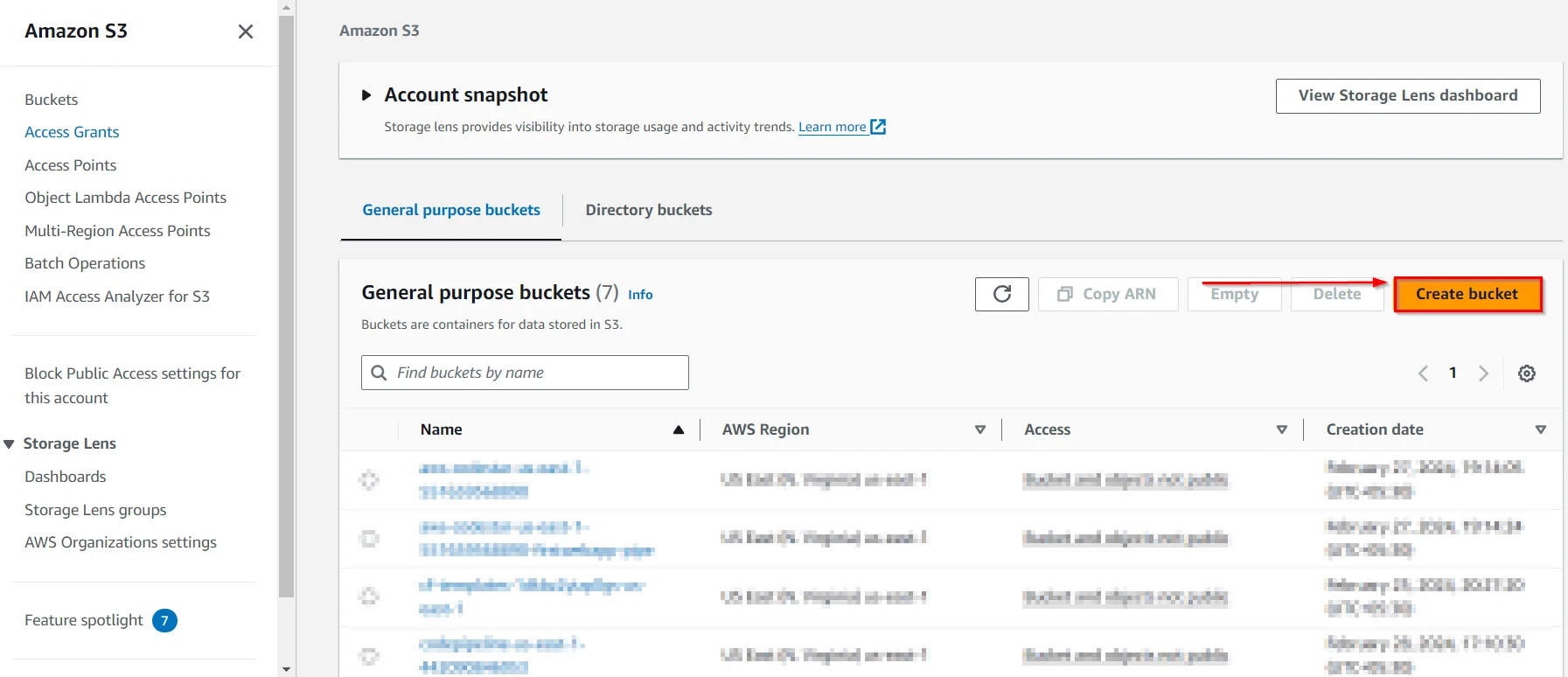Screen dimensions: 1568x677
Task: Click the sidebar vertical scrollbar
Action: click(x=286, y=306)
